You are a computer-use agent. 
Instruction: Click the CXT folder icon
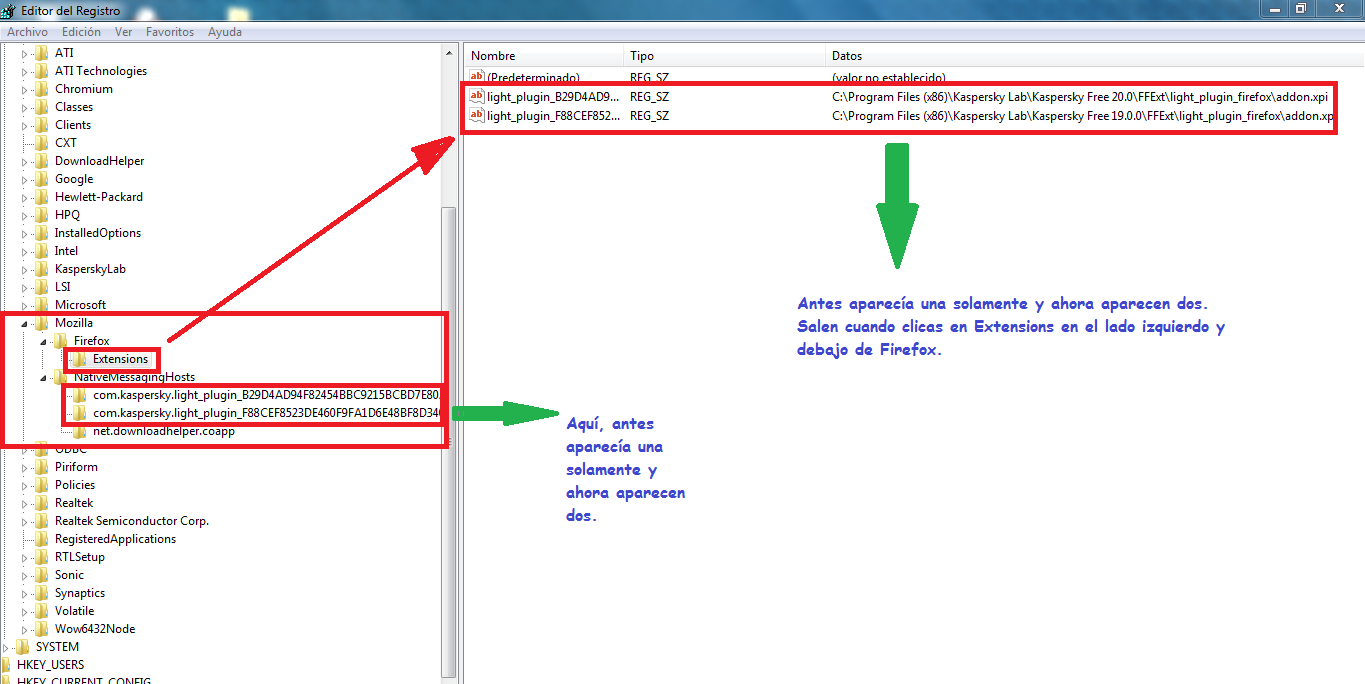pos(42,143)
